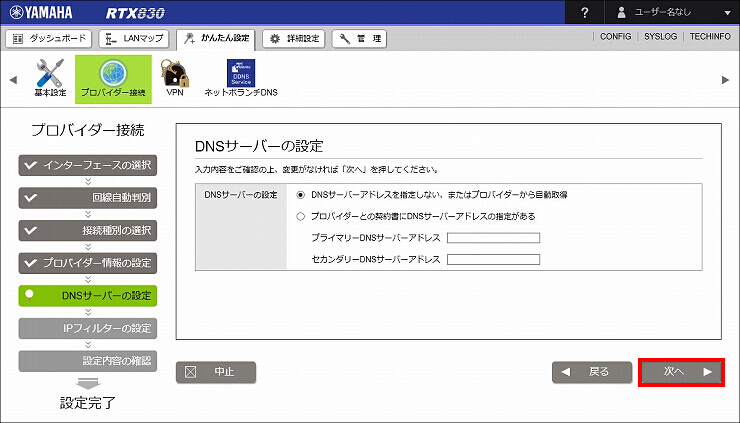740x423 pixels.
Task: Open the CONFIG link
Action: pyautogui.click(x=615, y=36)
